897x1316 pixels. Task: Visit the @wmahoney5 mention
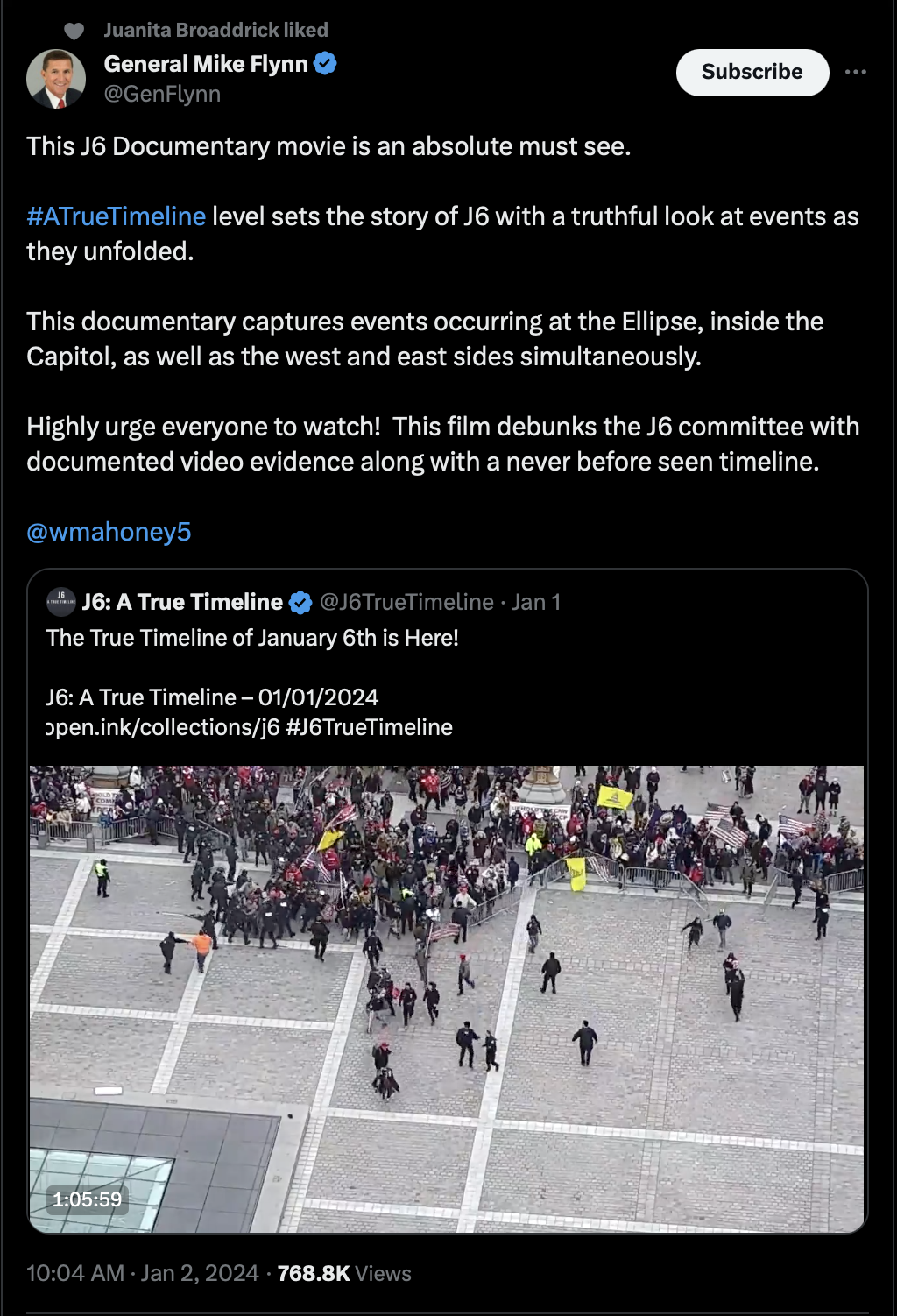pos(109,532)
